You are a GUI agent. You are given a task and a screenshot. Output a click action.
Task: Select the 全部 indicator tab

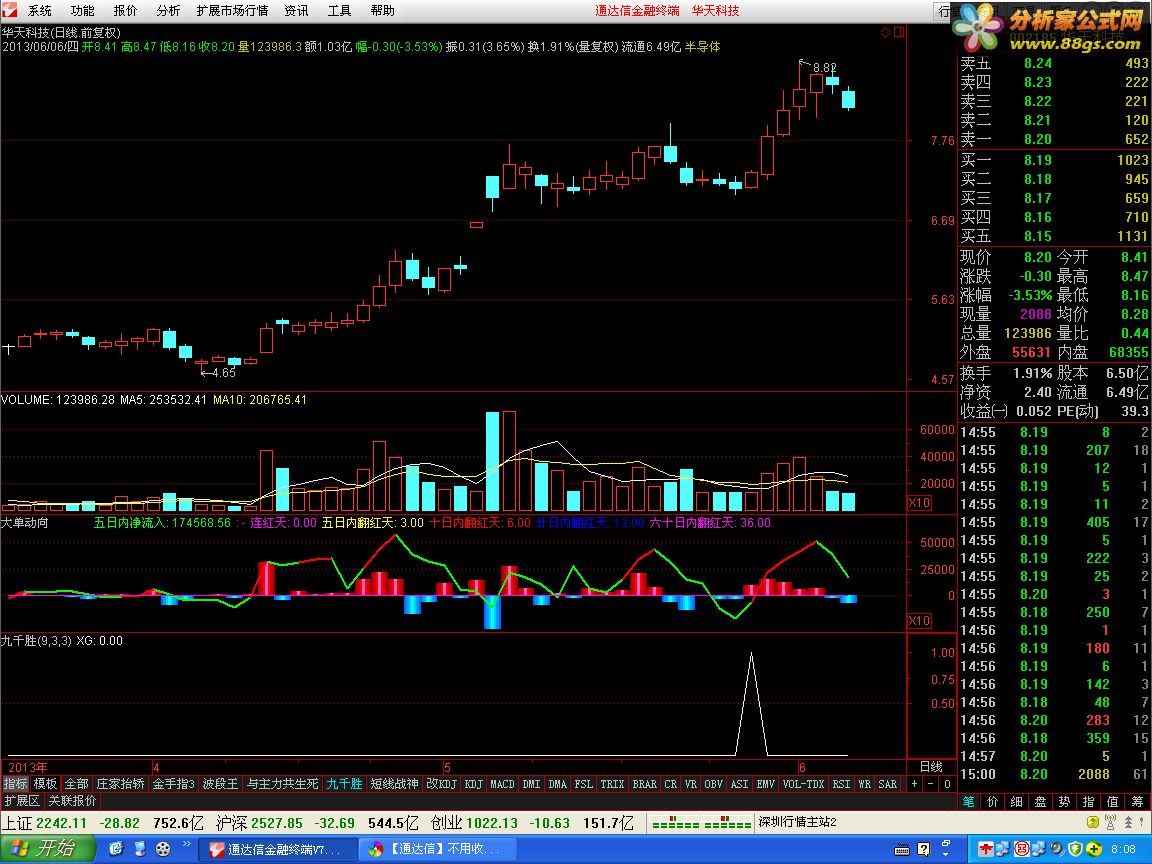click(76, 784)
